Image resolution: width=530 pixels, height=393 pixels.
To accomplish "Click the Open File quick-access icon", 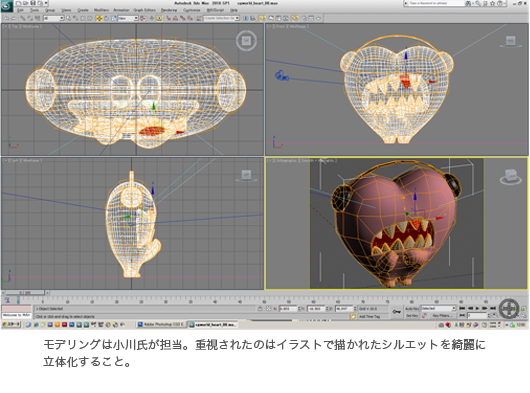I will pos(25,3).
